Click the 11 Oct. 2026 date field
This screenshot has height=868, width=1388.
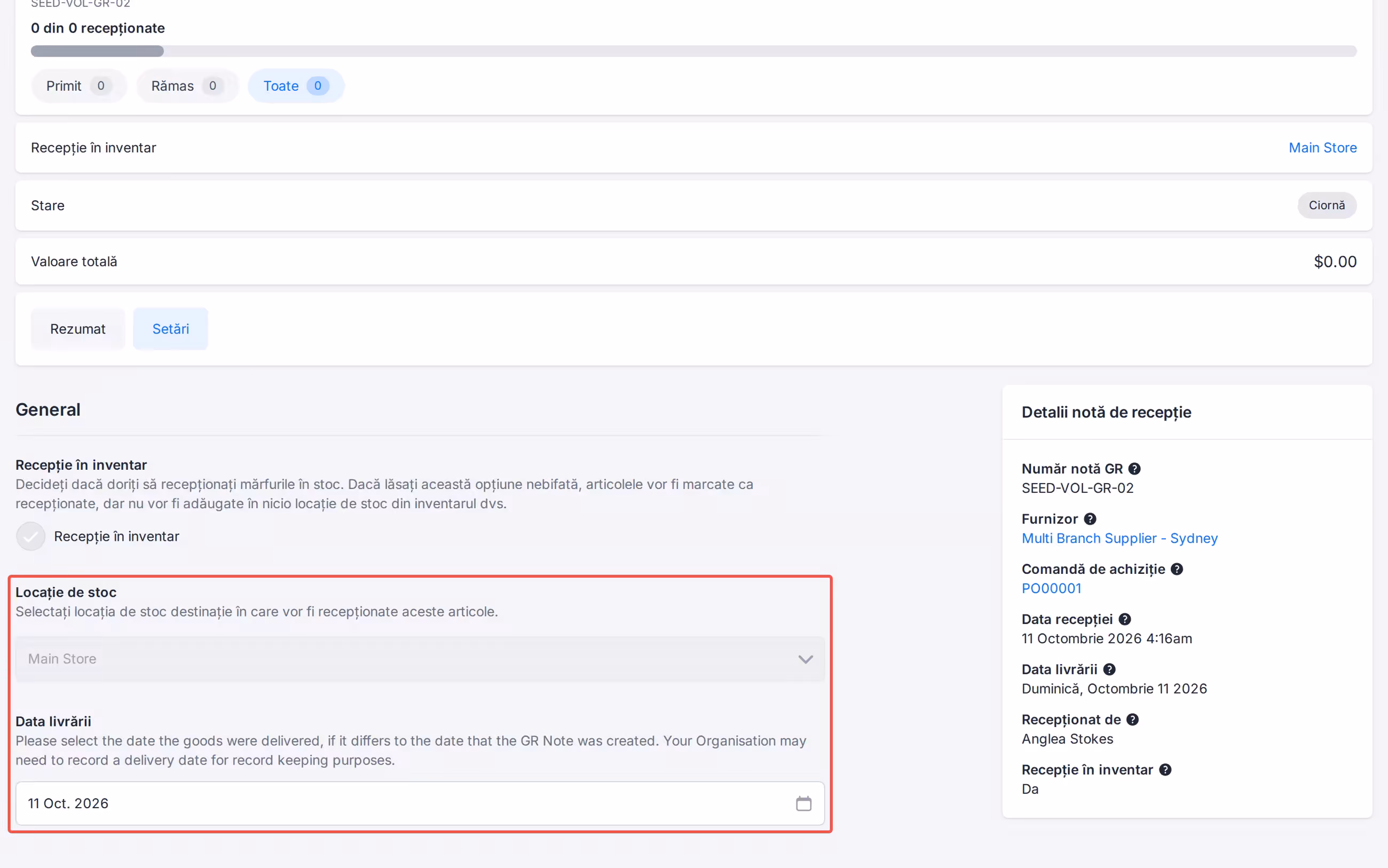pyautogui.click(x=420, y=803)
